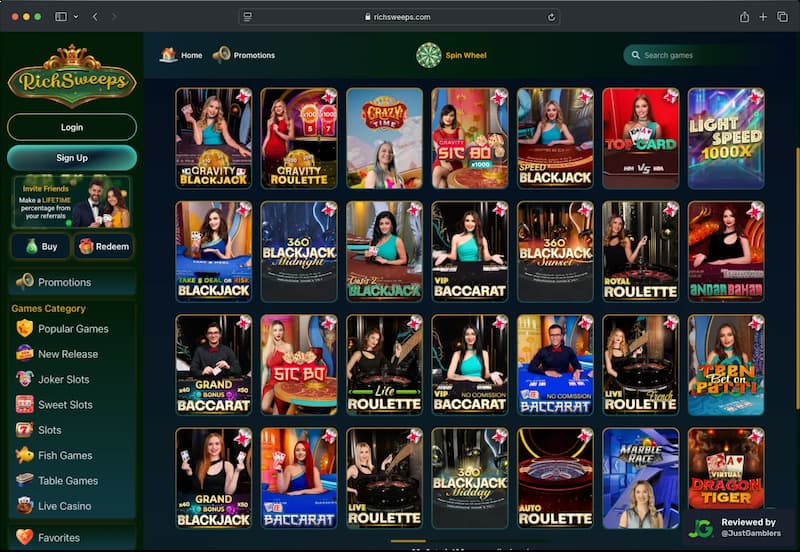Click the New Release icon

coord(24,354)
